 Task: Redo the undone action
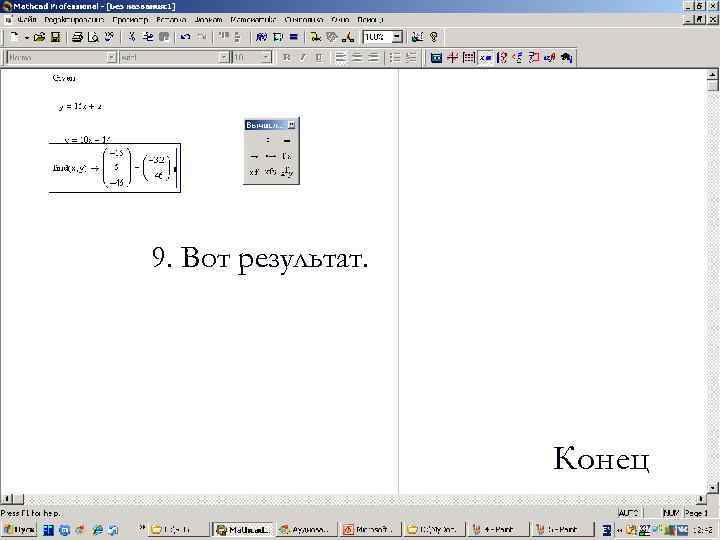click(x=202, y=37)
